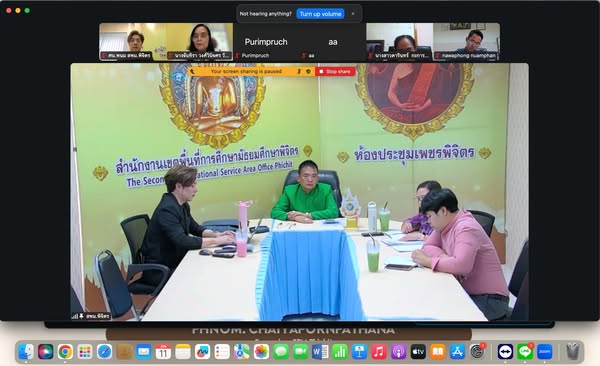
Task: Open System Settings in the dock
Action: pos(477,351)
